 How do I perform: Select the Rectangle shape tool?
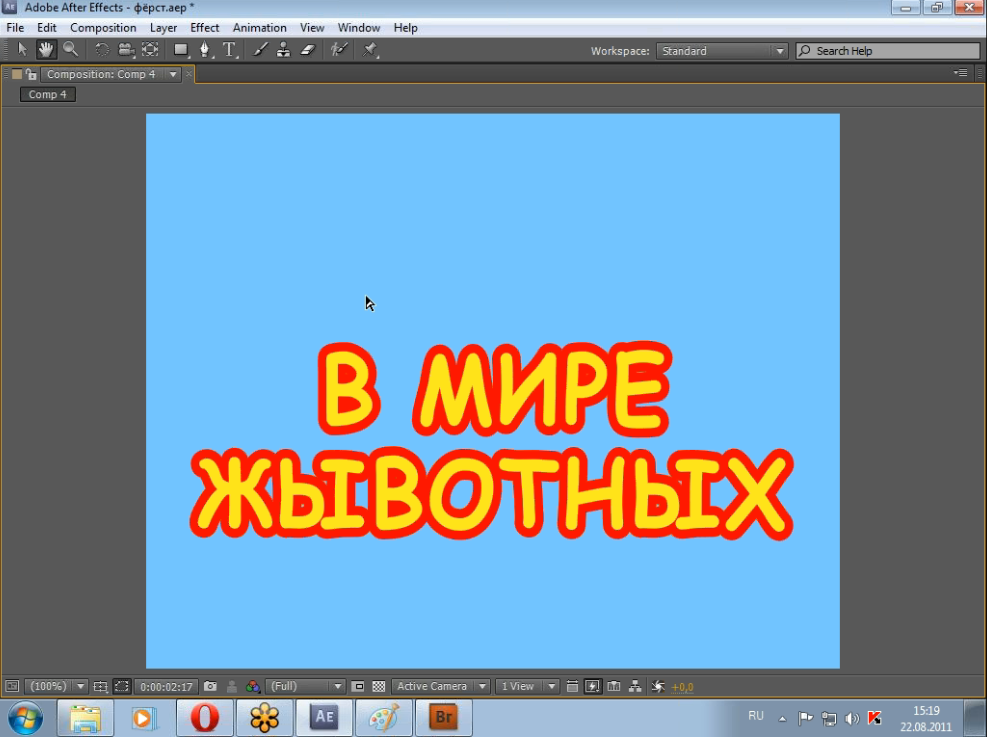tap(181, 49)
